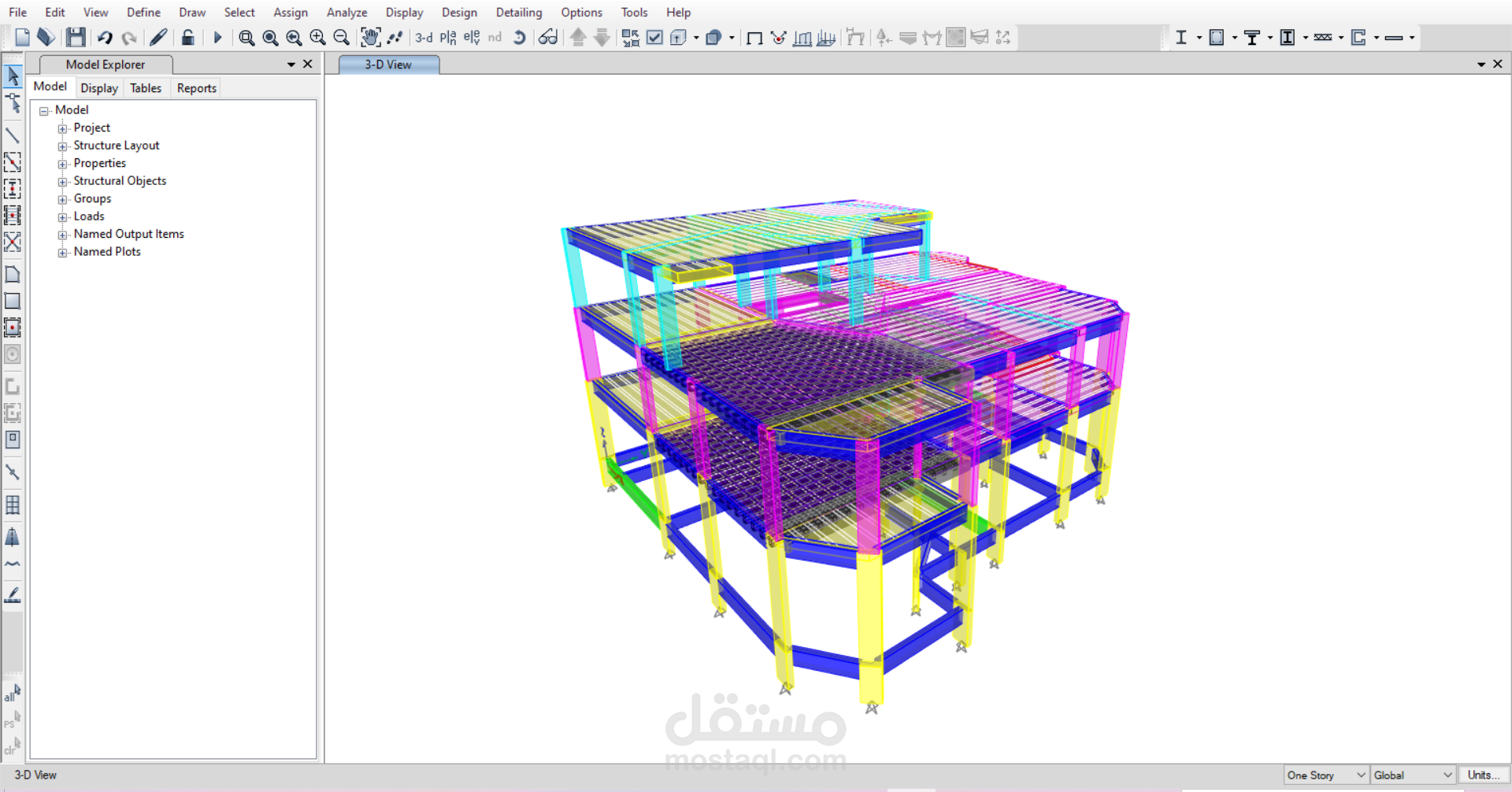
Task: Set the Elevation view icon
Action: click(472, 37)
